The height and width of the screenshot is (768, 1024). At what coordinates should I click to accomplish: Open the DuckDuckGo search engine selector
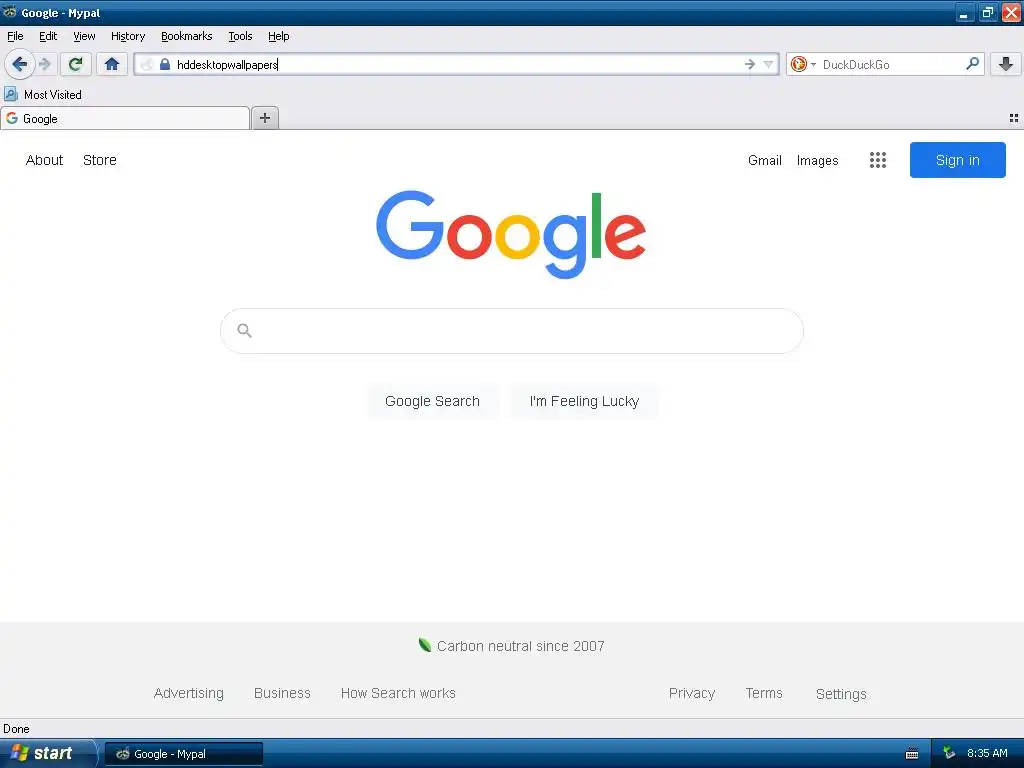[x=803, y=64]
